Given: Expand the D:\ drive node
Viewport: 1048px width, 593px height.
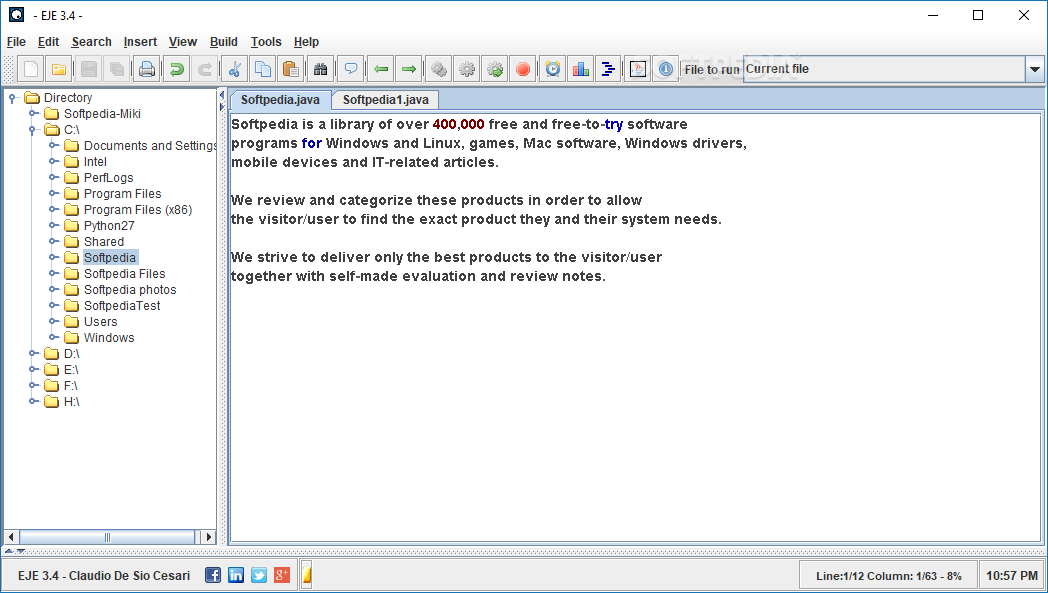Looking at the screenshot, I should [x=32, y=354].
